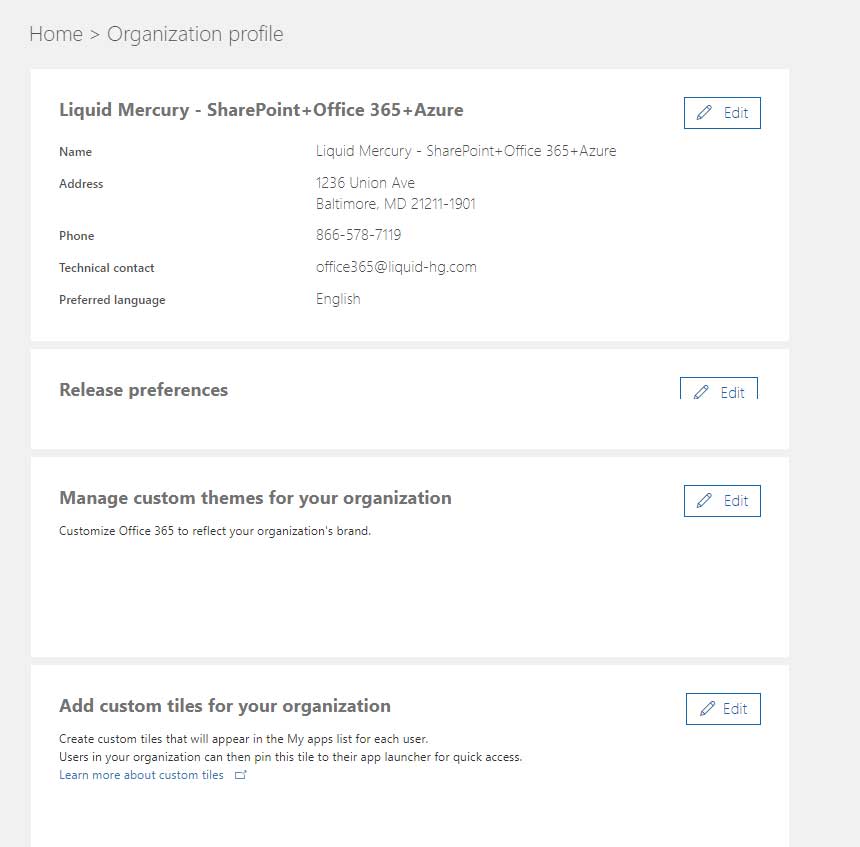This screenshot has width=860, height=847.
Task: Click the Manage custom themes heading
Action: 255,498
